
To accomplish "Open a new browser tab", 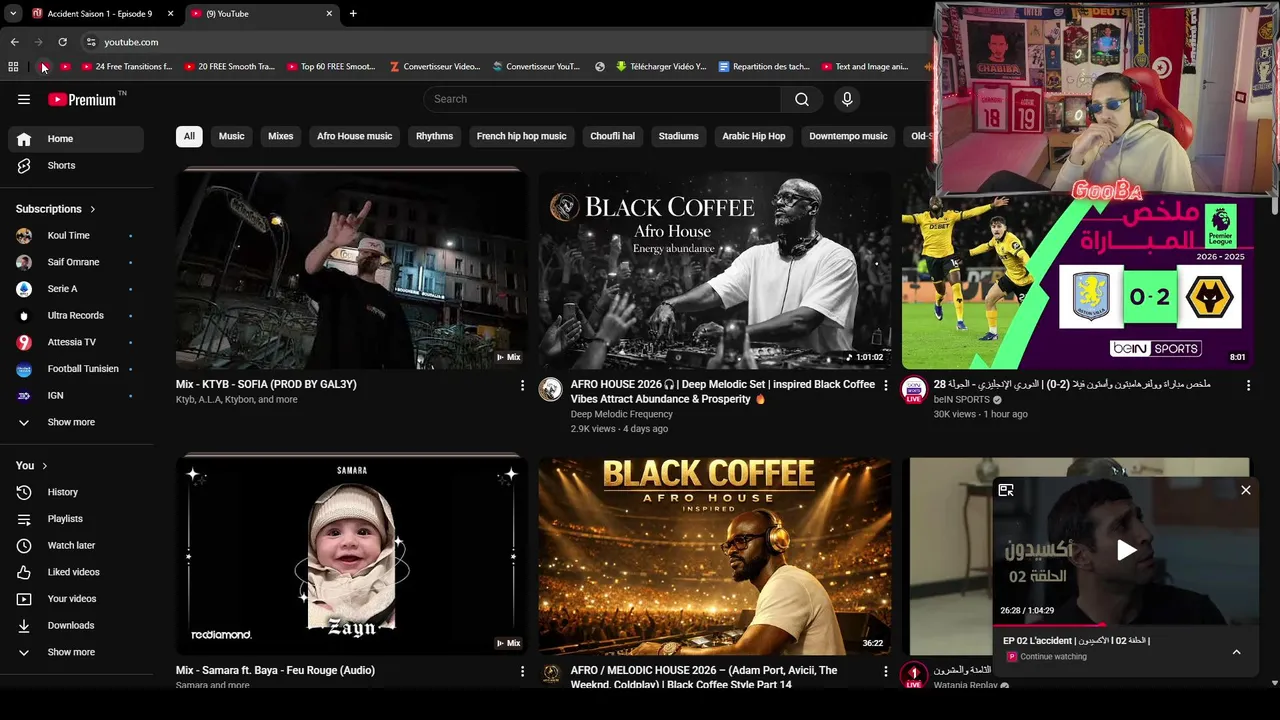I will coord(353,14).
